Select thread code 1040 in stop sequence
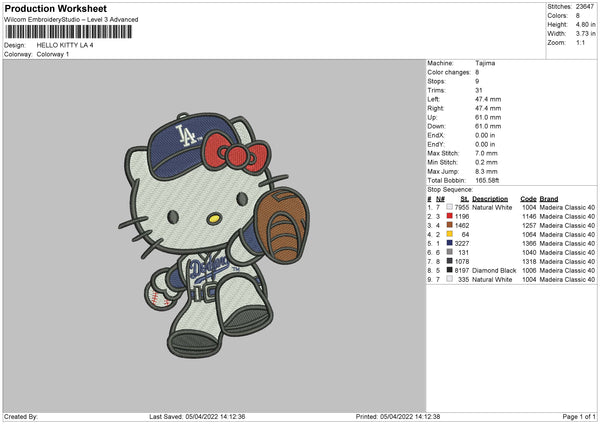Viewport: 600px width, 424px height. pos(529,253)
